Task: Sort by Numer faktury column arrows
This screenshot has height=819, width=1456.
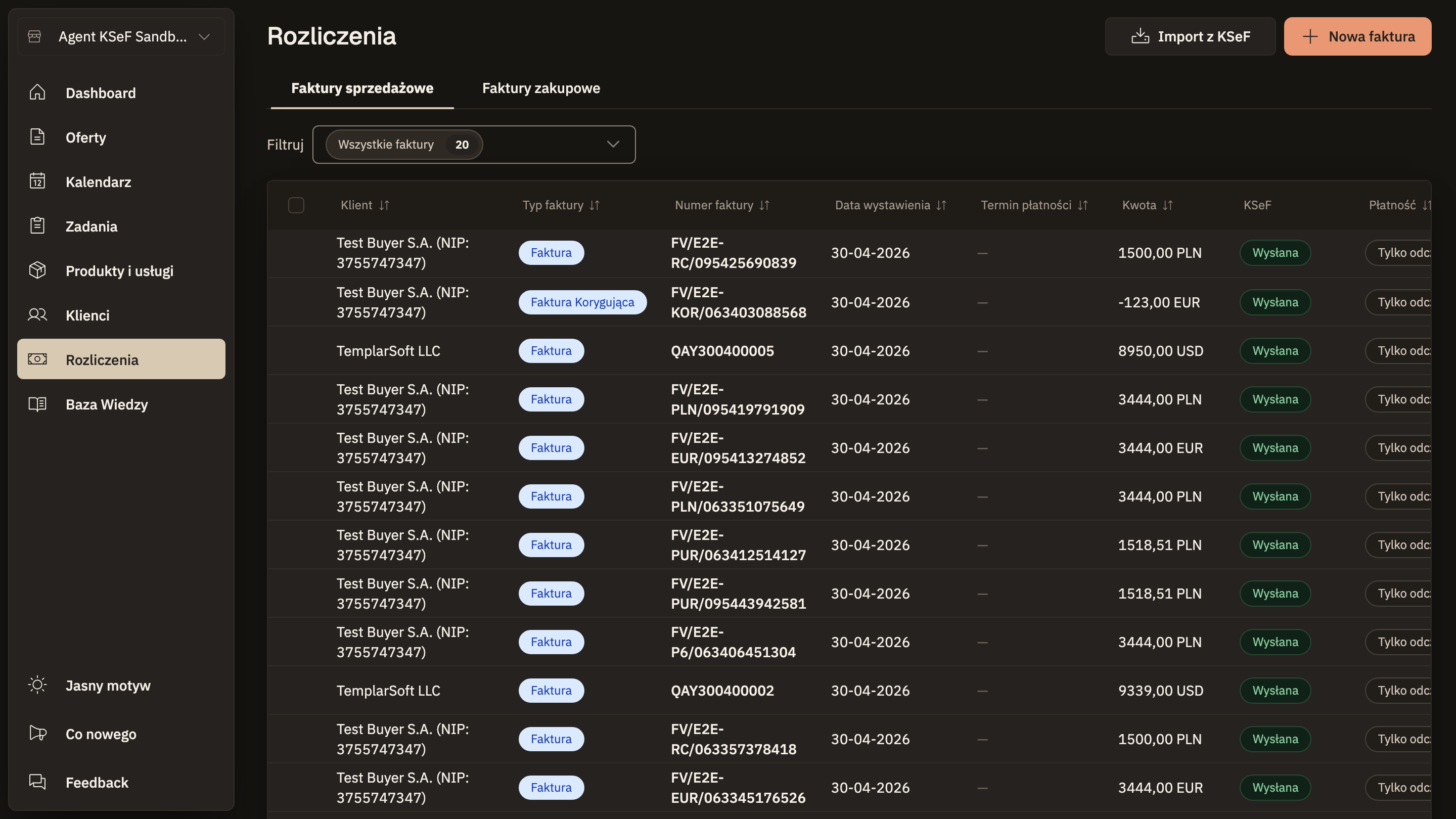Action: click(765, 205)
